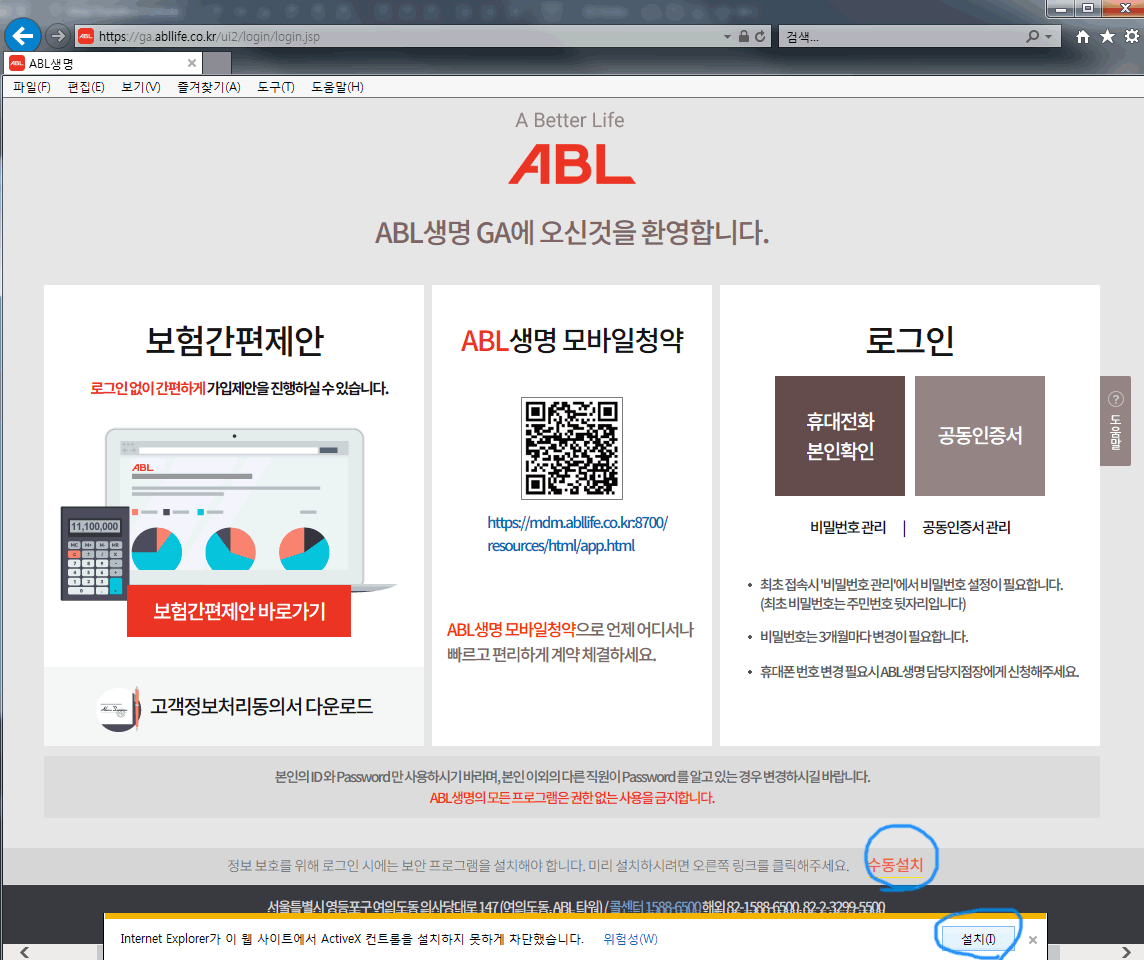Click the horizontal scrollbar right arrow
The width and height of the screenshot is (1144, 960).
coord(1126,952)
